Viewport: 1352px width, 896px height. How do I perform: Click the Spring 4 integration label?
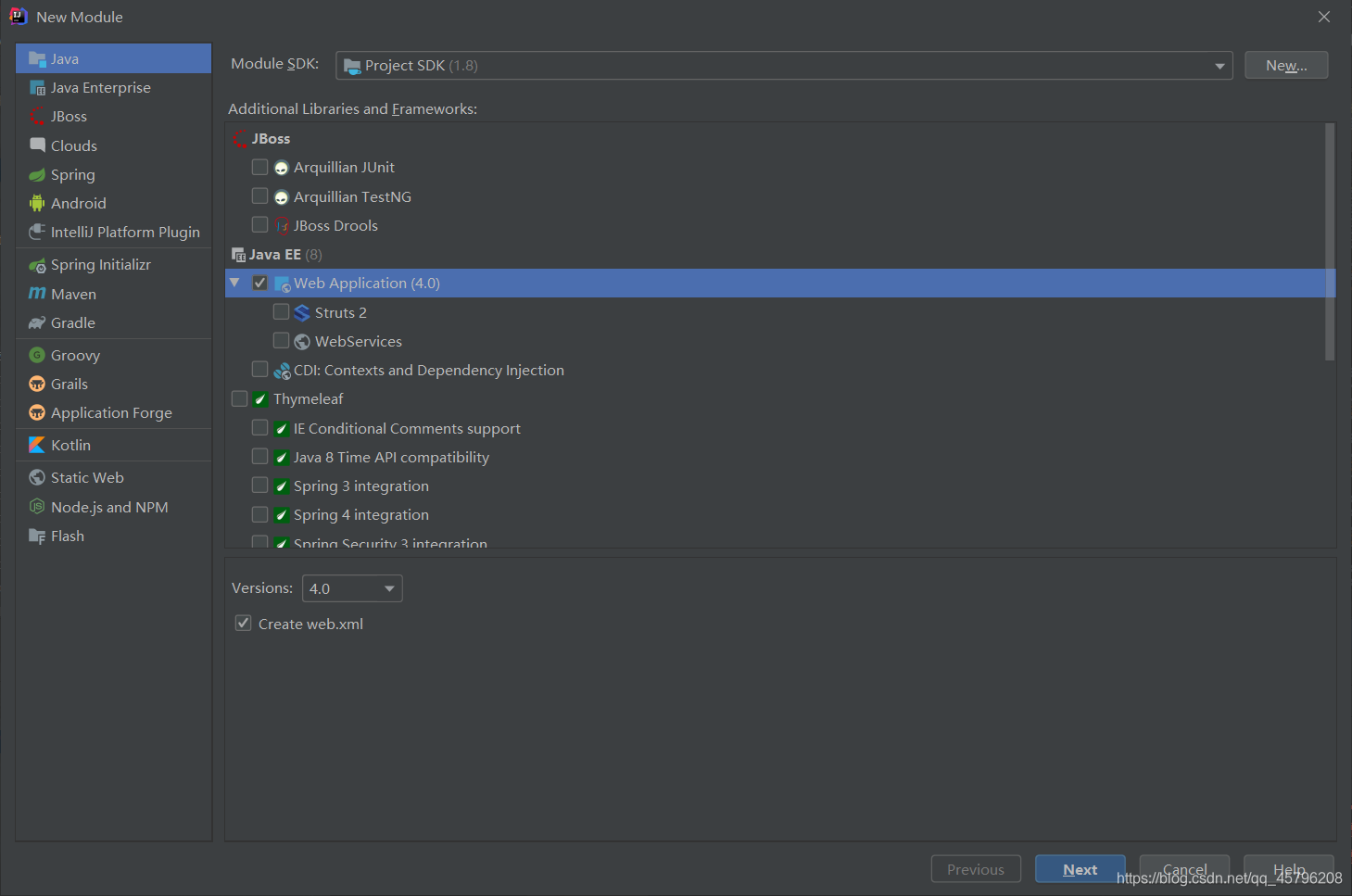click(361, 515)
